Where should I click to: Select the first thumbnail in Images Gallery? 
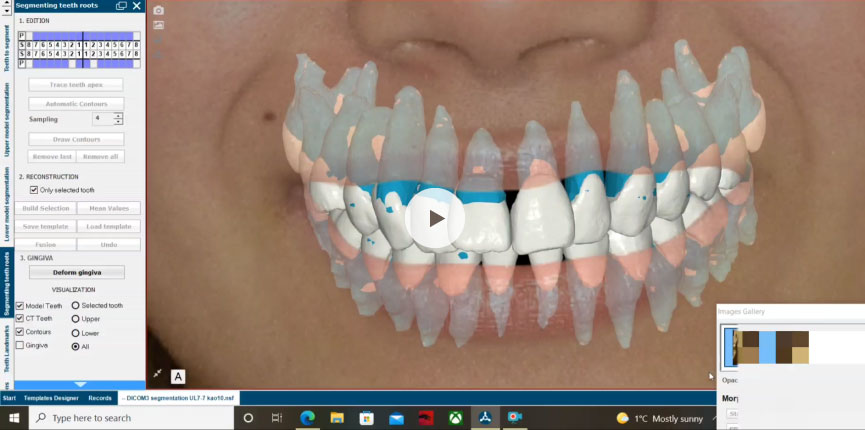point(730,347)
